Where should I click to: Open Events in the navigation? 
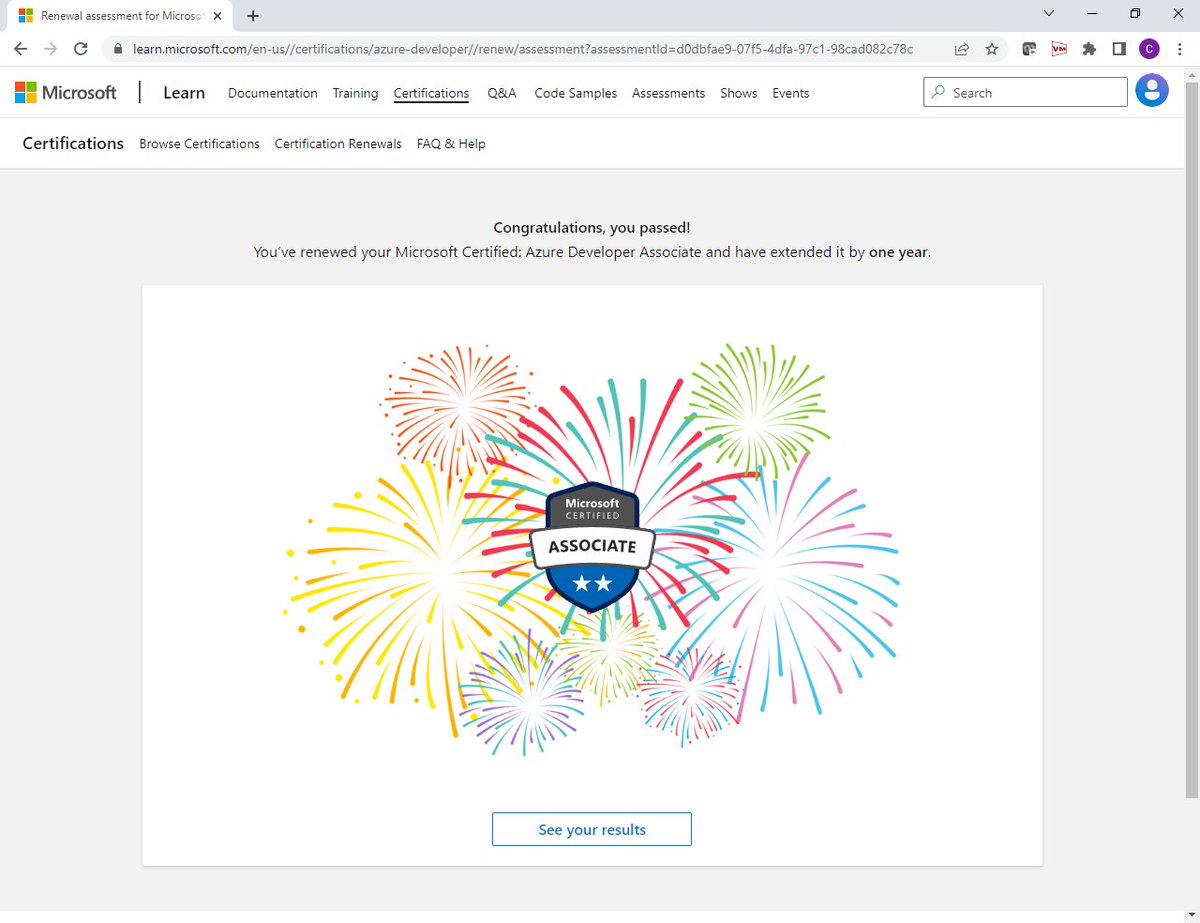tap(791, 93)
